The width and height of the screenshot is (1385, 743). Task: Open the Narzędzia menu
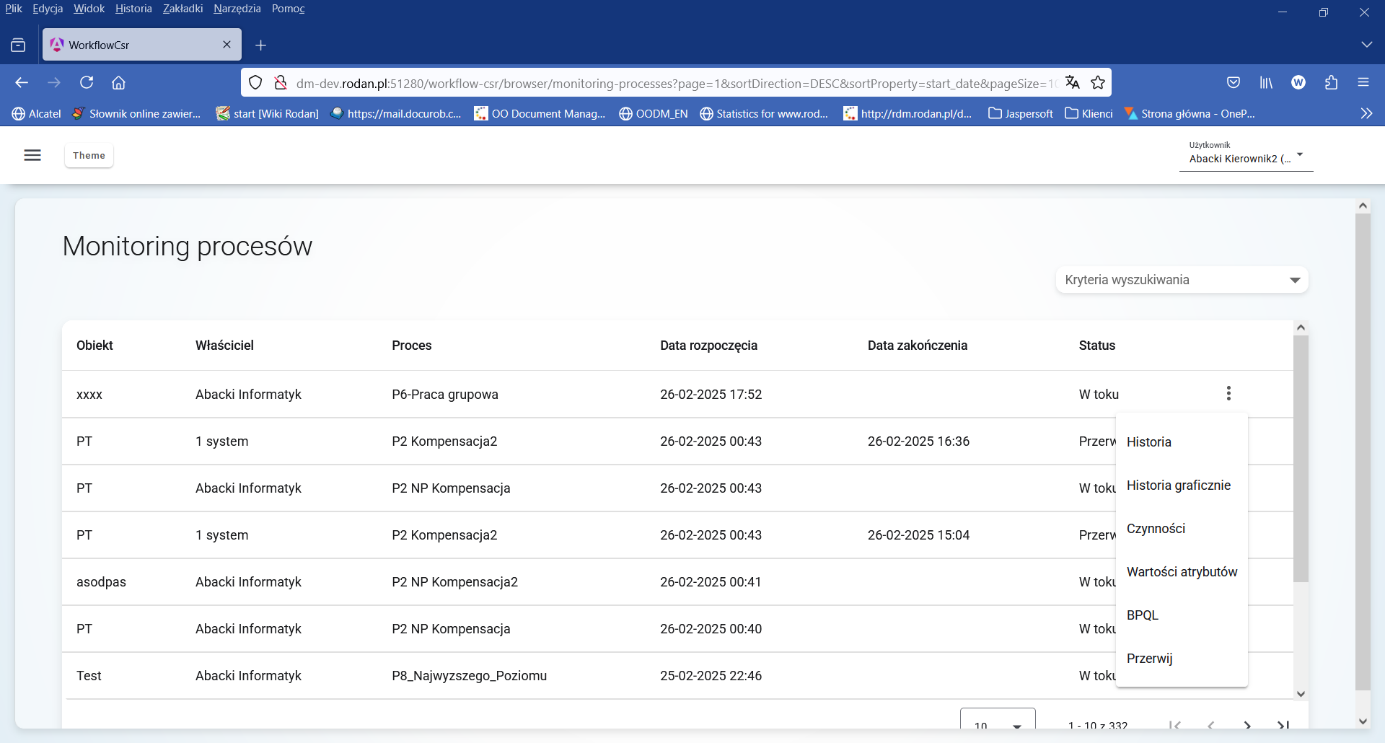coord(239,8)
